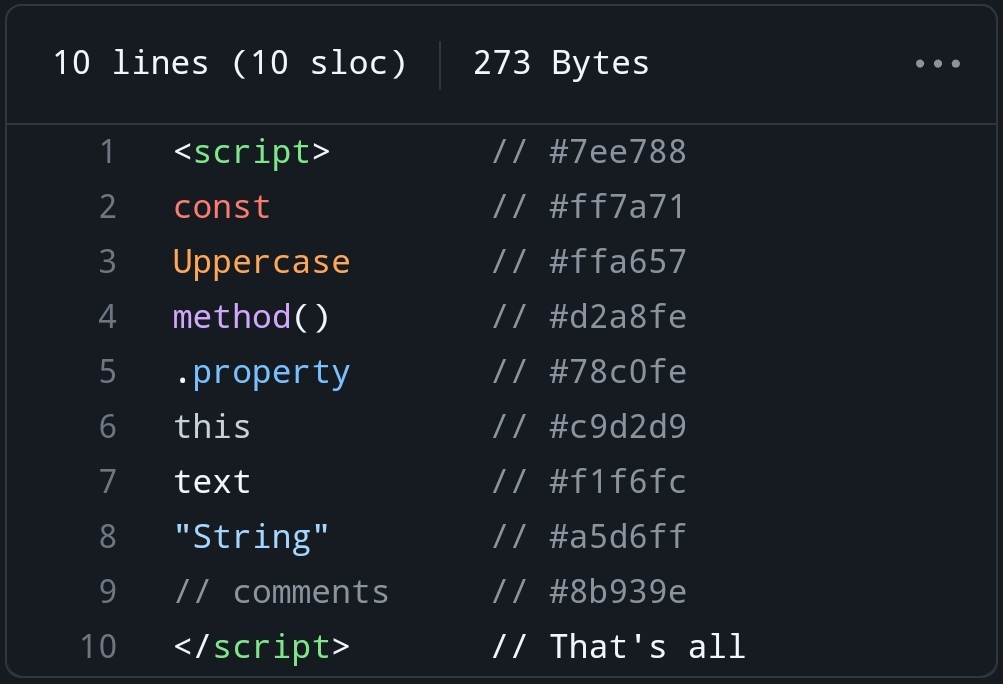The width and height of the screenshot is (1003, 684).
Task: Click the word "text" on line 7
Action: (212, 481)
